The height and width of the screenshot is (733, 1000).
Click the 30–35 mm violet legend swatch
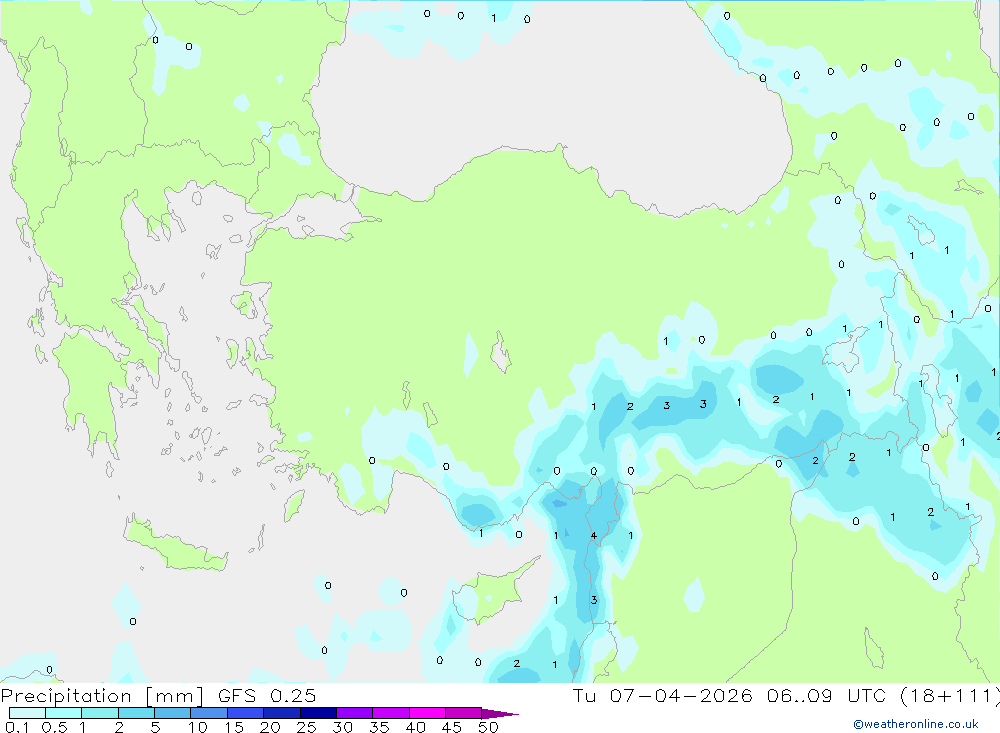pyautogui.click(x=355, y=713)
